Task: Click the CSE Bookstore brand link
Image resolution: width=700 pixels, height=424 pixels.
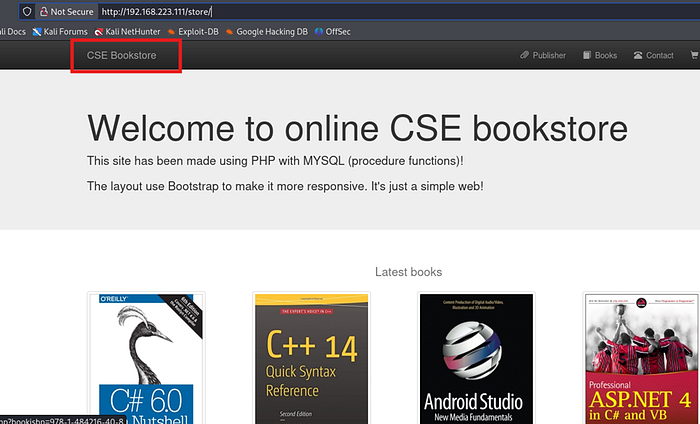Action: (121, 55)
